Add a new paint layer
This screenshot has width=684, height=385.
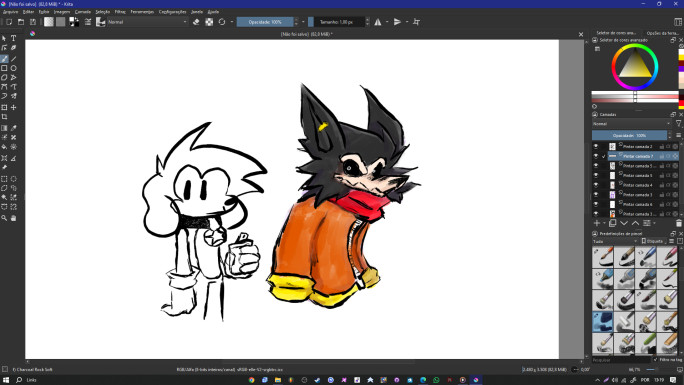pyautogui.click(x=597, y=223)
